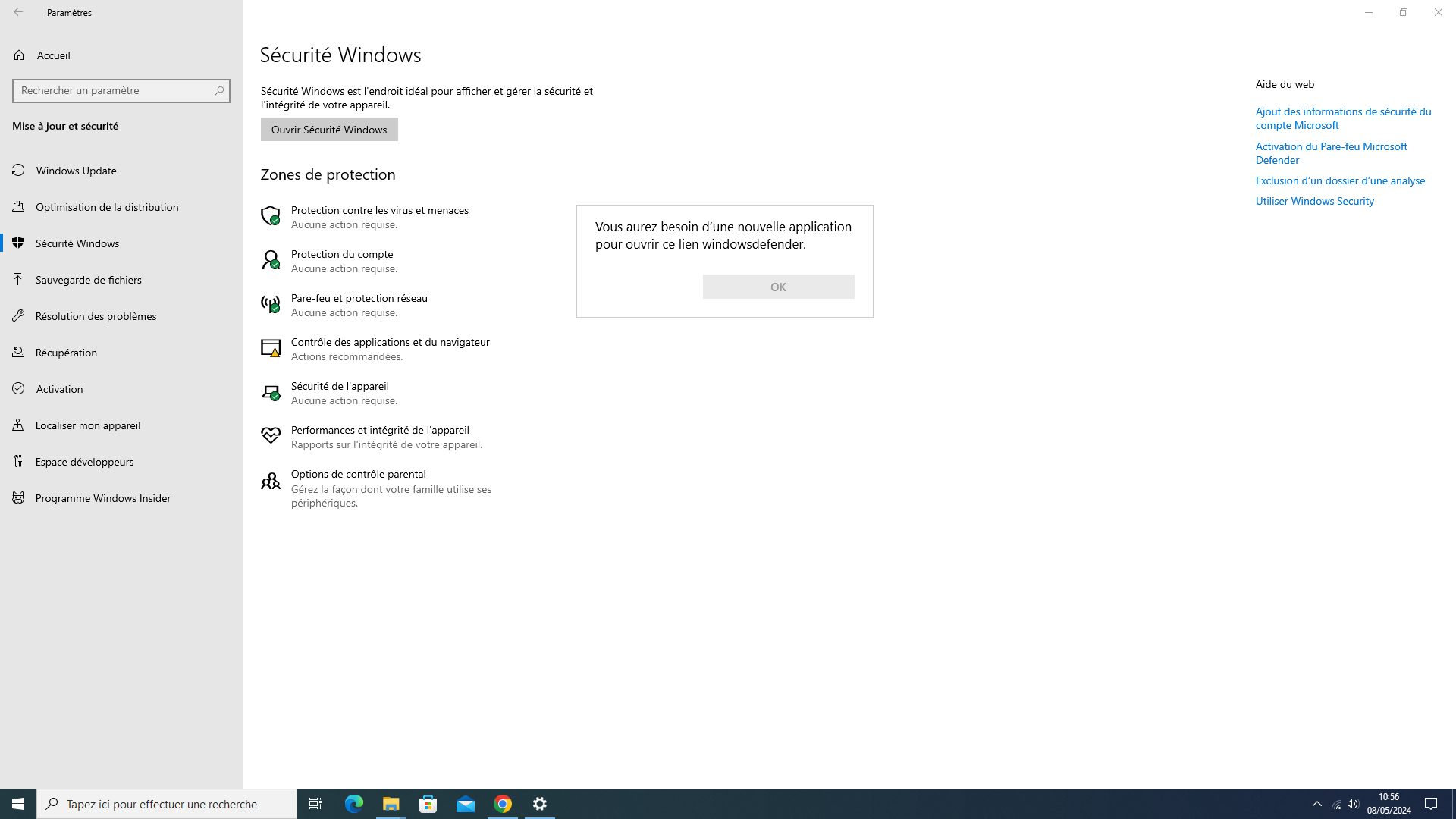Select Résolution des problèmes in sidebar
This screenshot has height=819, width=1456.
[121, 316]
